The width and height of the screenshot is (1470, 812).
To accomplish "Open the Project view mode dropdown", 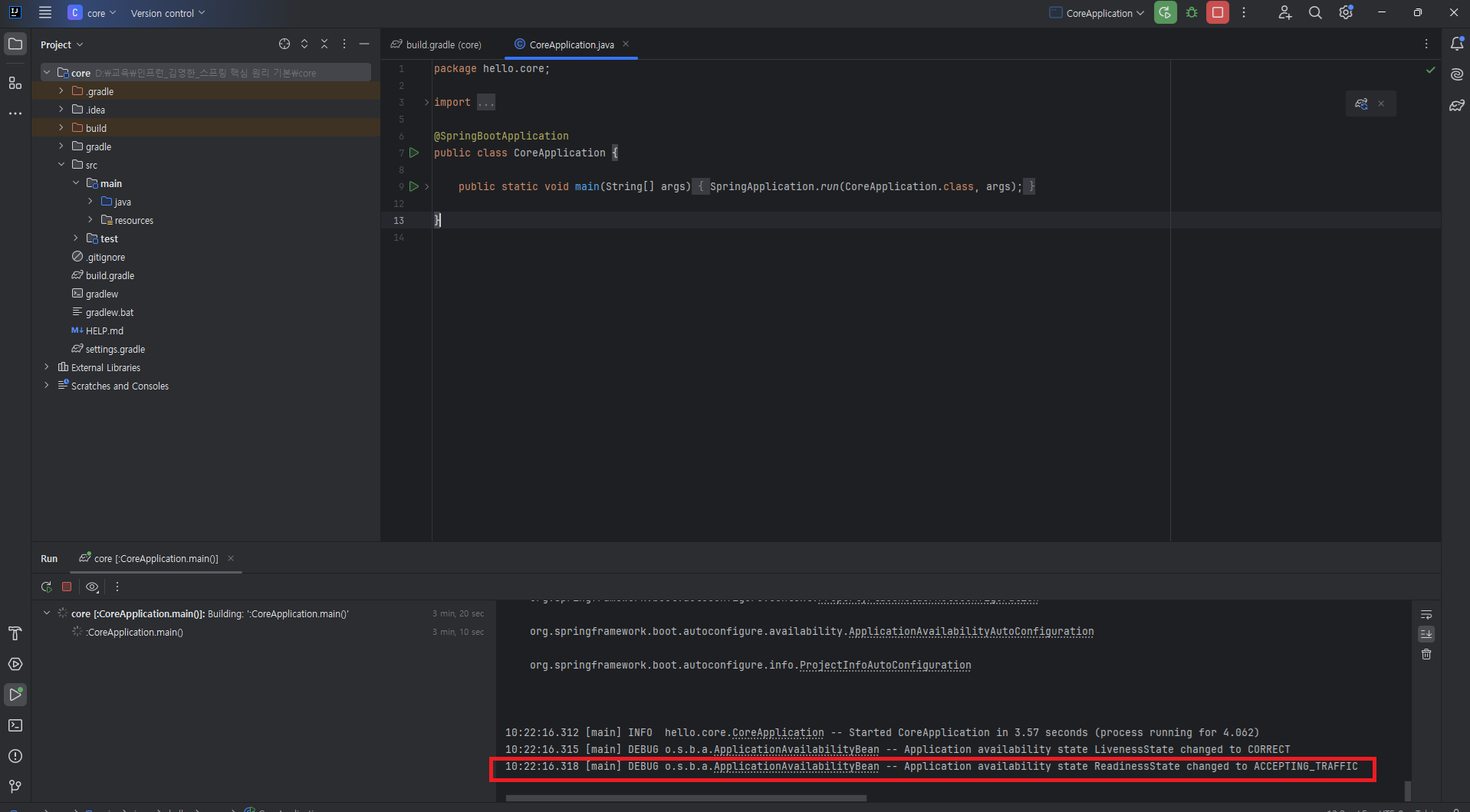I will coord(61,44).
